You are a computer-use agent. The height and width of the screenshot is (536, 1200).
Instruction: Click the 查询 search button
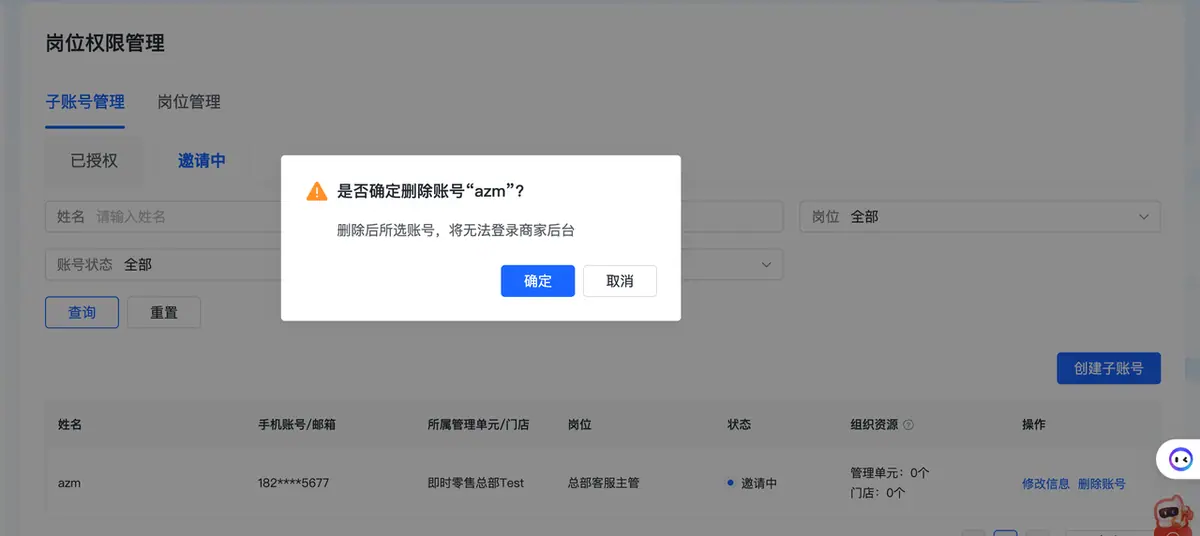coord(82,312)
